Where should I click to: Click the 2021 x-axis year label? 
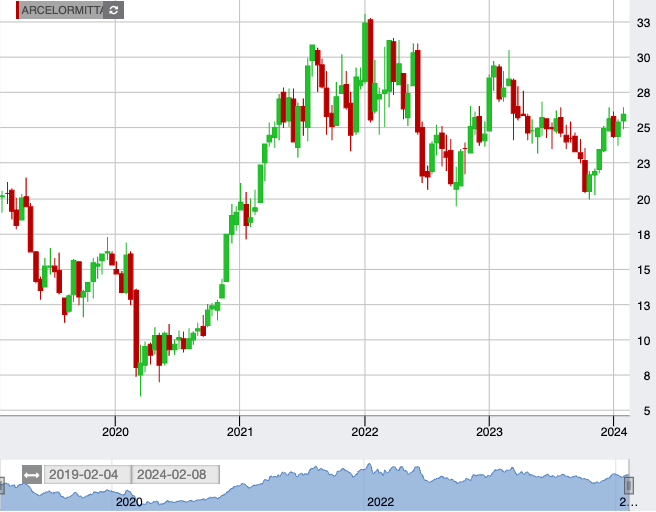click(240, 432)
